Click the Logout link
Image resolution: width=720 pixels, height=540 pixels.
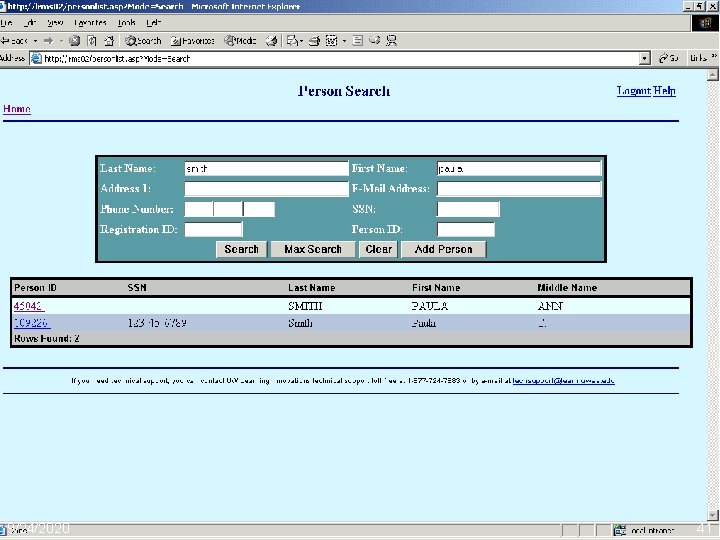tap(634, 91)
